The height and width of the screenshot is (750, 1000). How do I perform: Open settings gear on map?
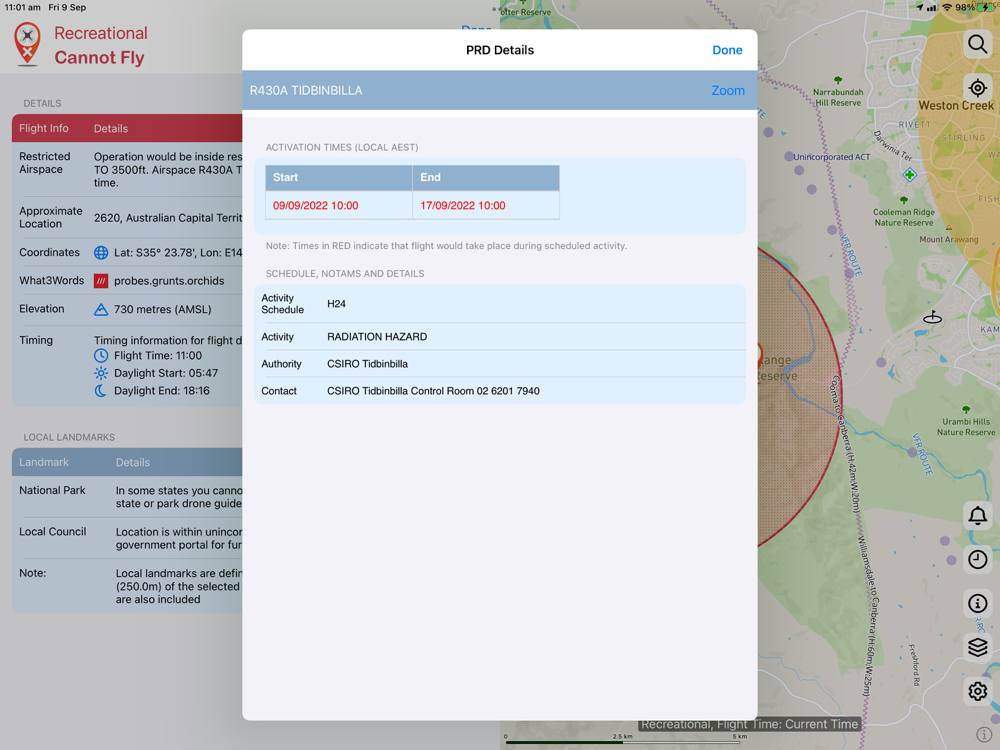pos(977,691)
